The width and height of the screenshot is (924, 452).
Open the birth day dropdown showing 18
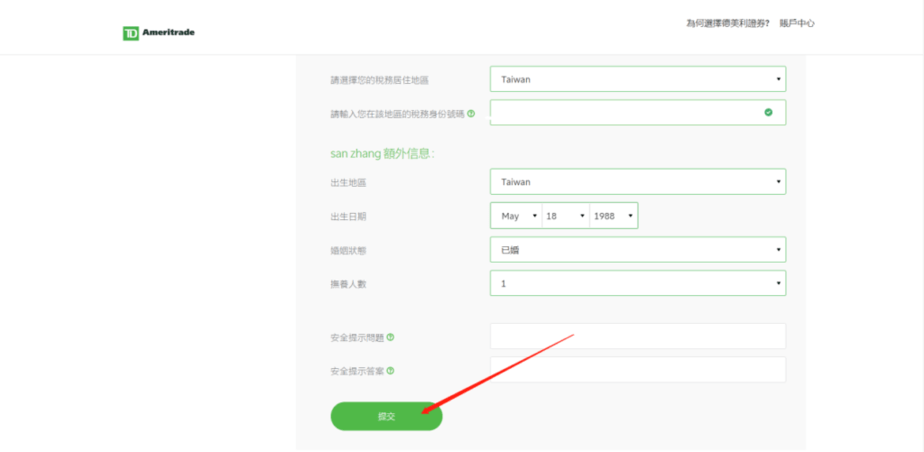coord(566,216)
